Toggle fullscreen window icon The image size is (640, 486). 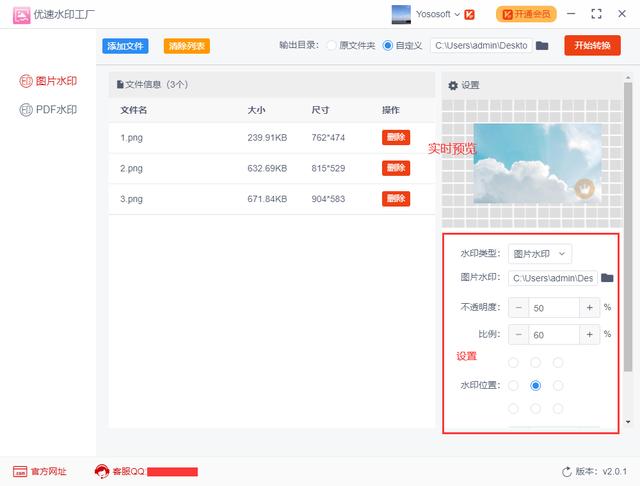tap(596, 14)
